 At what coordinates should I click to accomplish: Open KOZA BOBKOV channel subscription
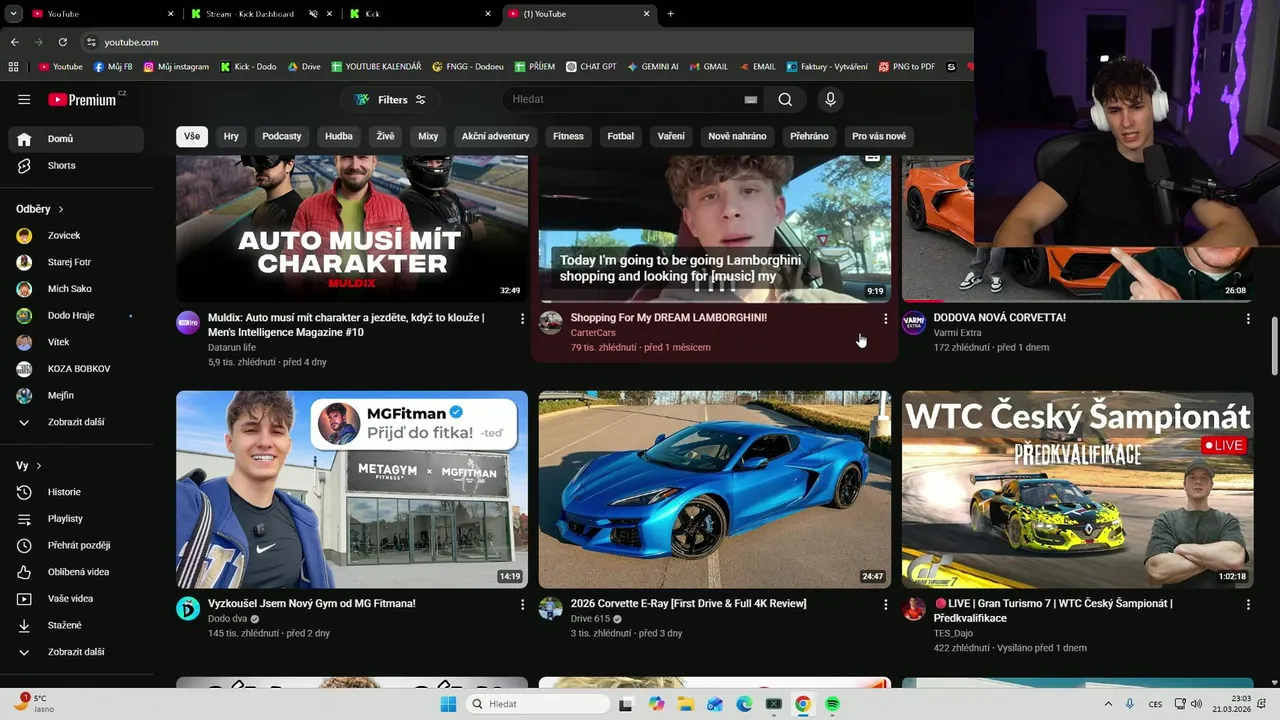point(76,369)
